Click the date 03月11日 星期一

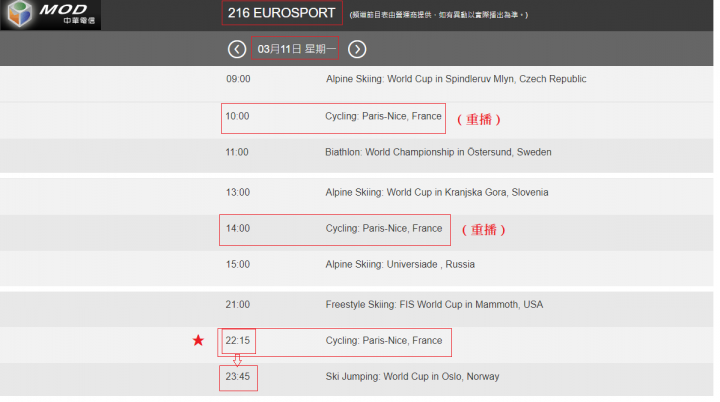[x=296, y=49]
